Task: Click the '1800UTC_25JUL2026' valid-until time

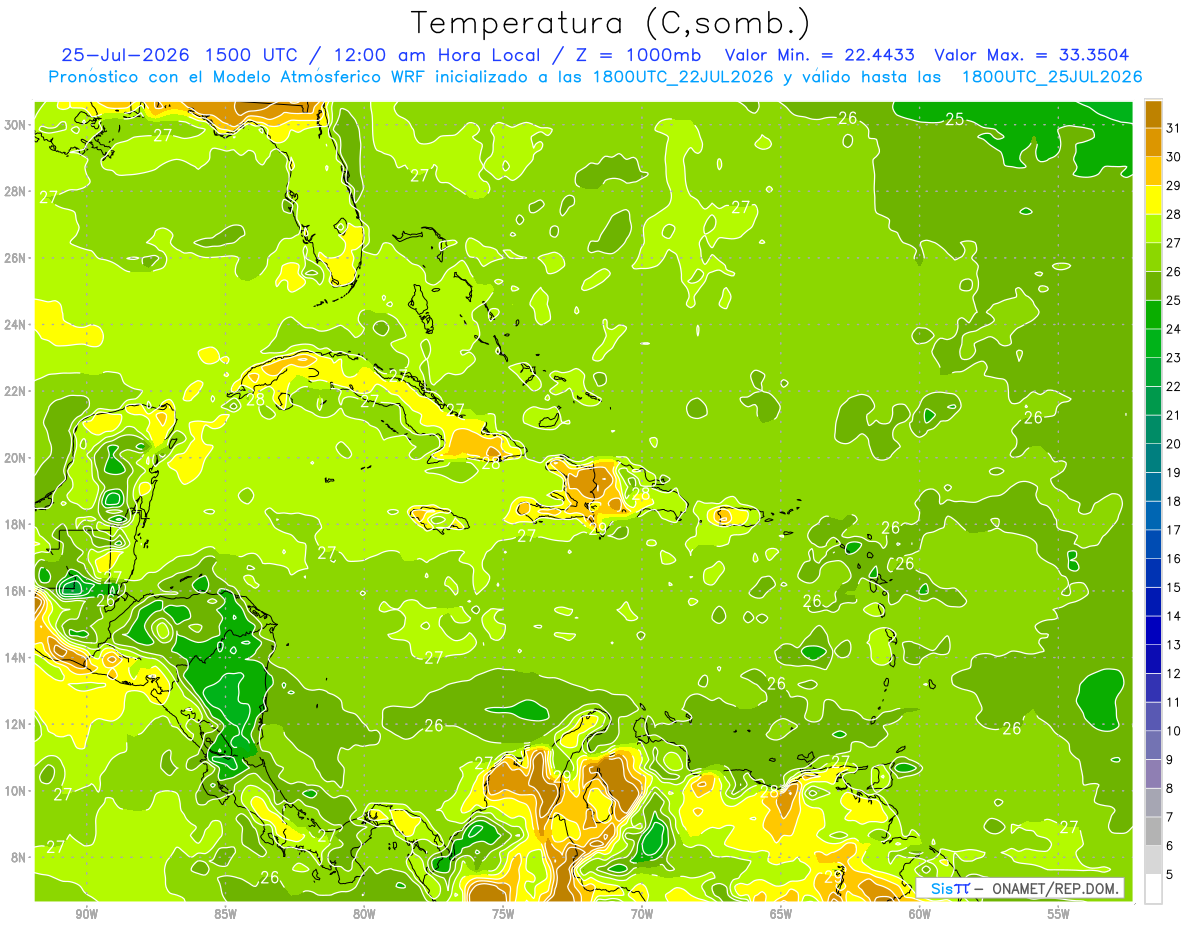Action: click(x=1052, y=77)
